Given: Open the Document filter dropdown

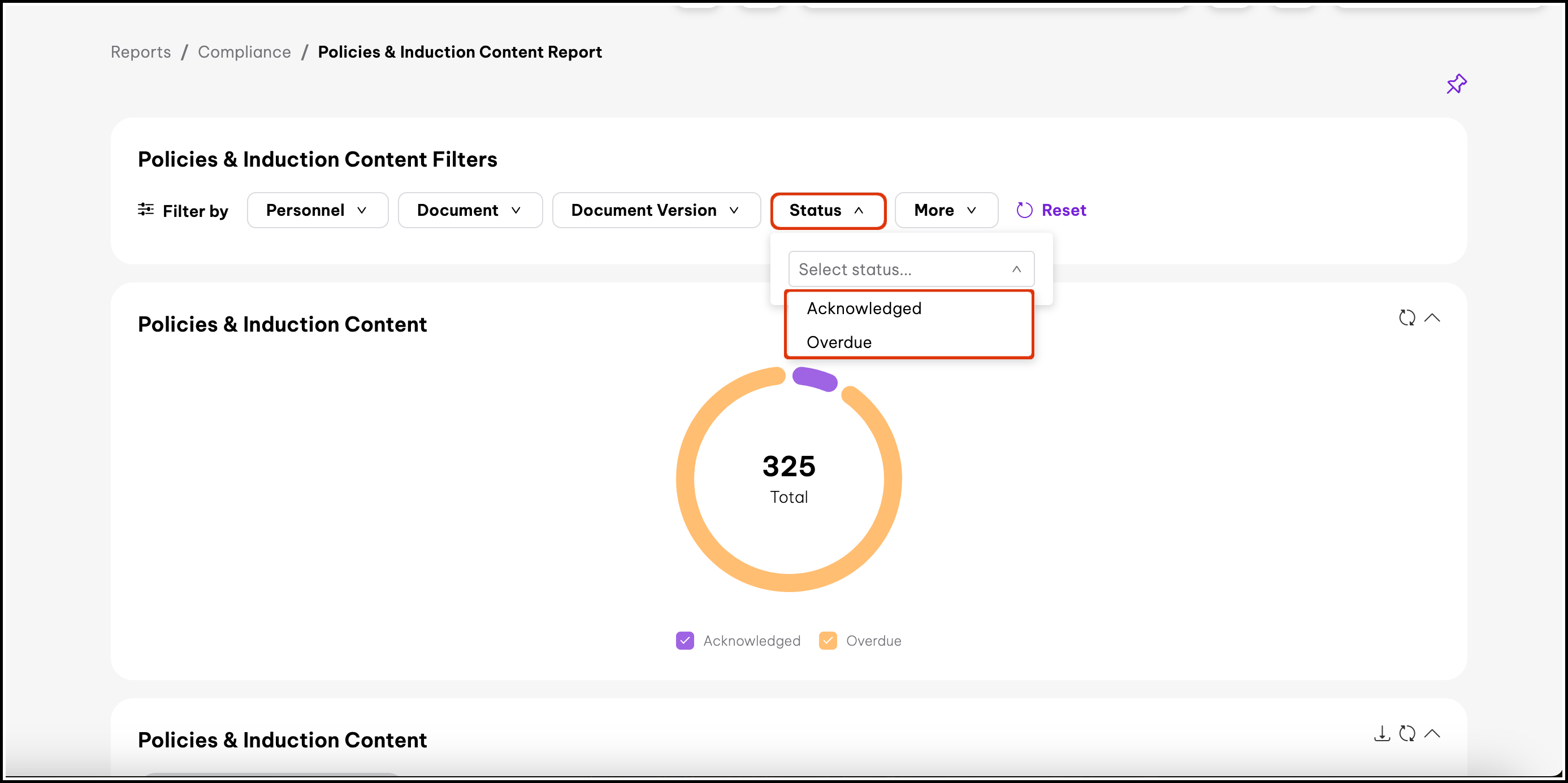Looking at the screenshot, I should [x=469, y=210].
